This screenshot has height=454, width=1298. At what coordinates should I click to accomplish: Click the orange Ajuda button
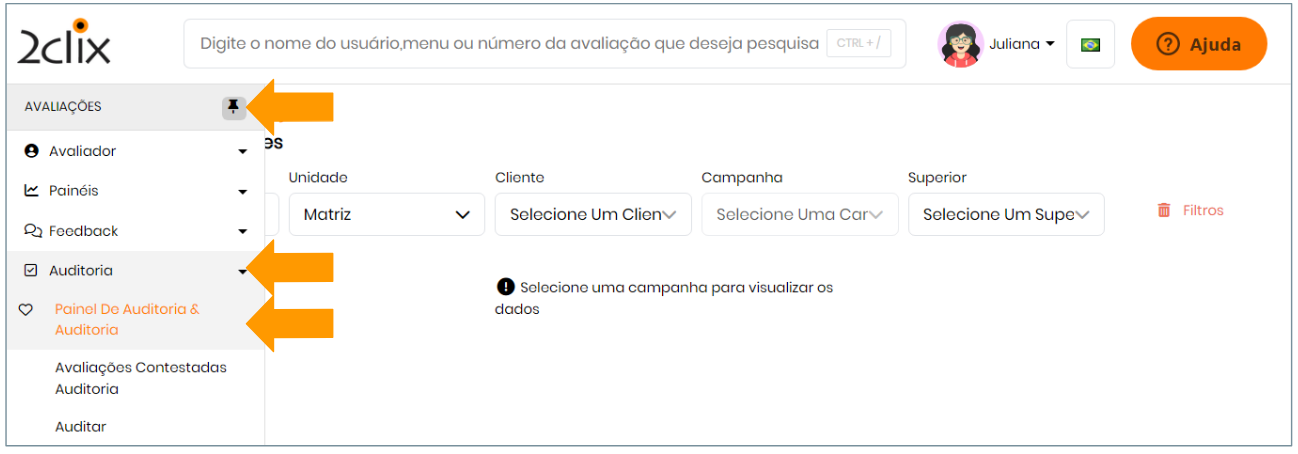coord(1198,45)
